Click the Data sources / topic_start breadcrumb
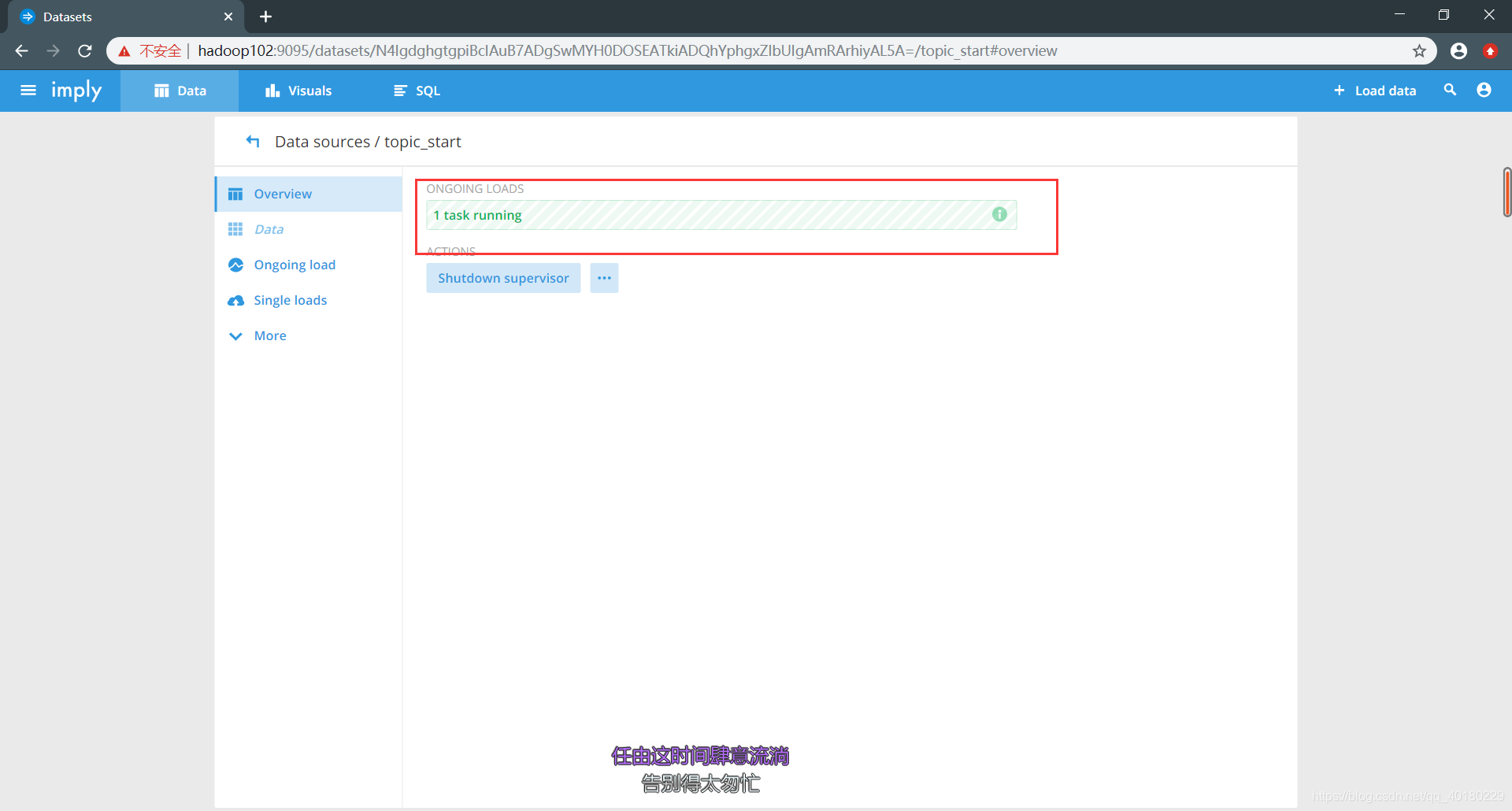The width and height of the screenshot is (1512, 811). (368, 142)
